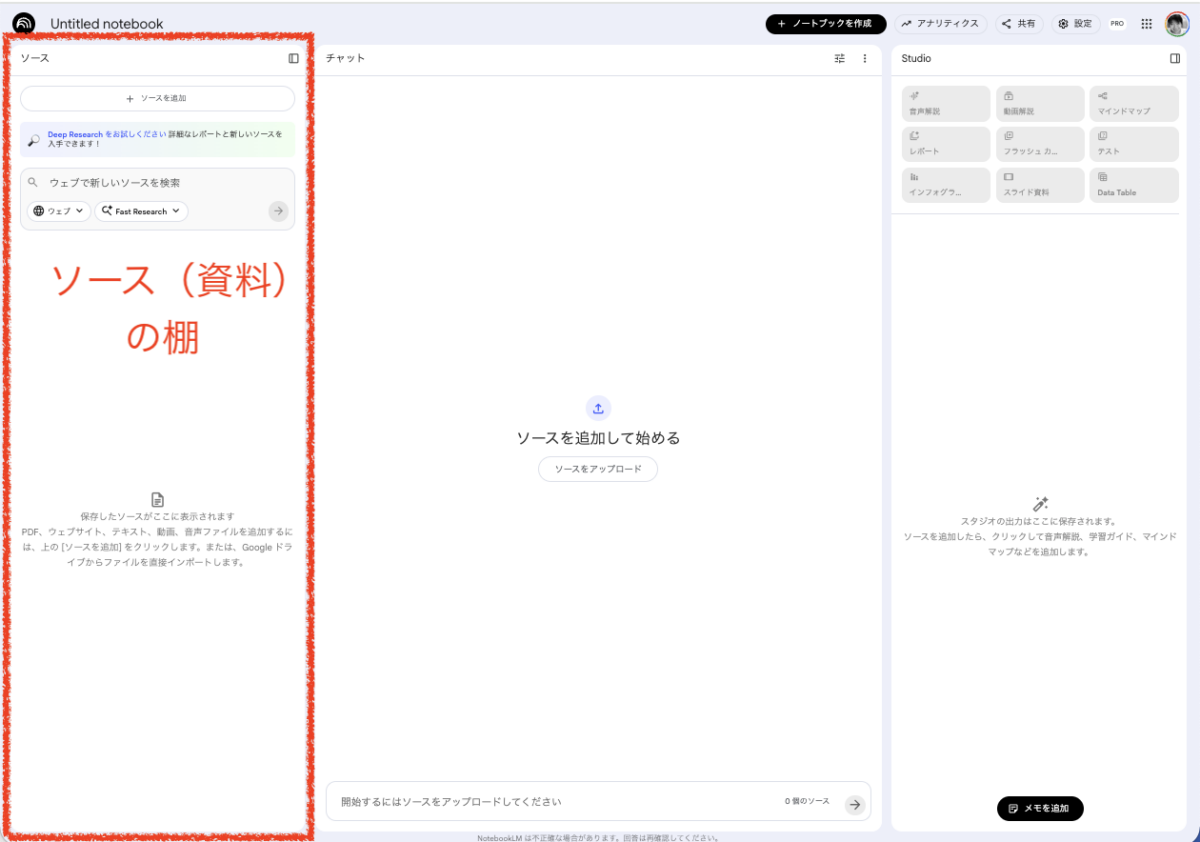This screenshot has height=842, width=1200.
Task: Expand the Fast Research mode dropdown
Action: pyautogui.click(x=141, y=211)
